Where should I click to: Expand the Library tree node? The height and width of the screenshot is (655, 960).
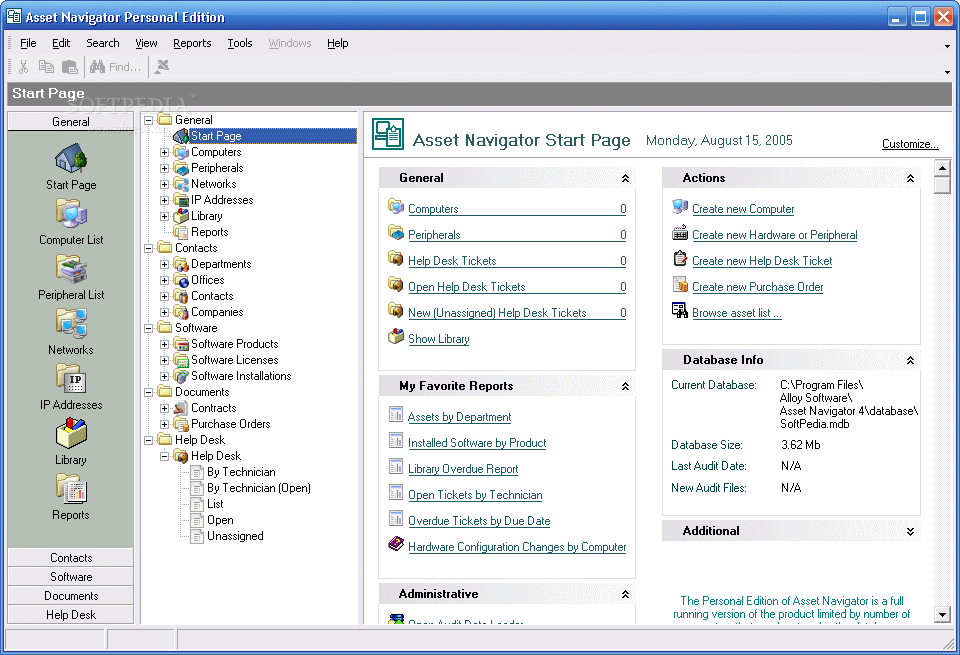point(164,216)
